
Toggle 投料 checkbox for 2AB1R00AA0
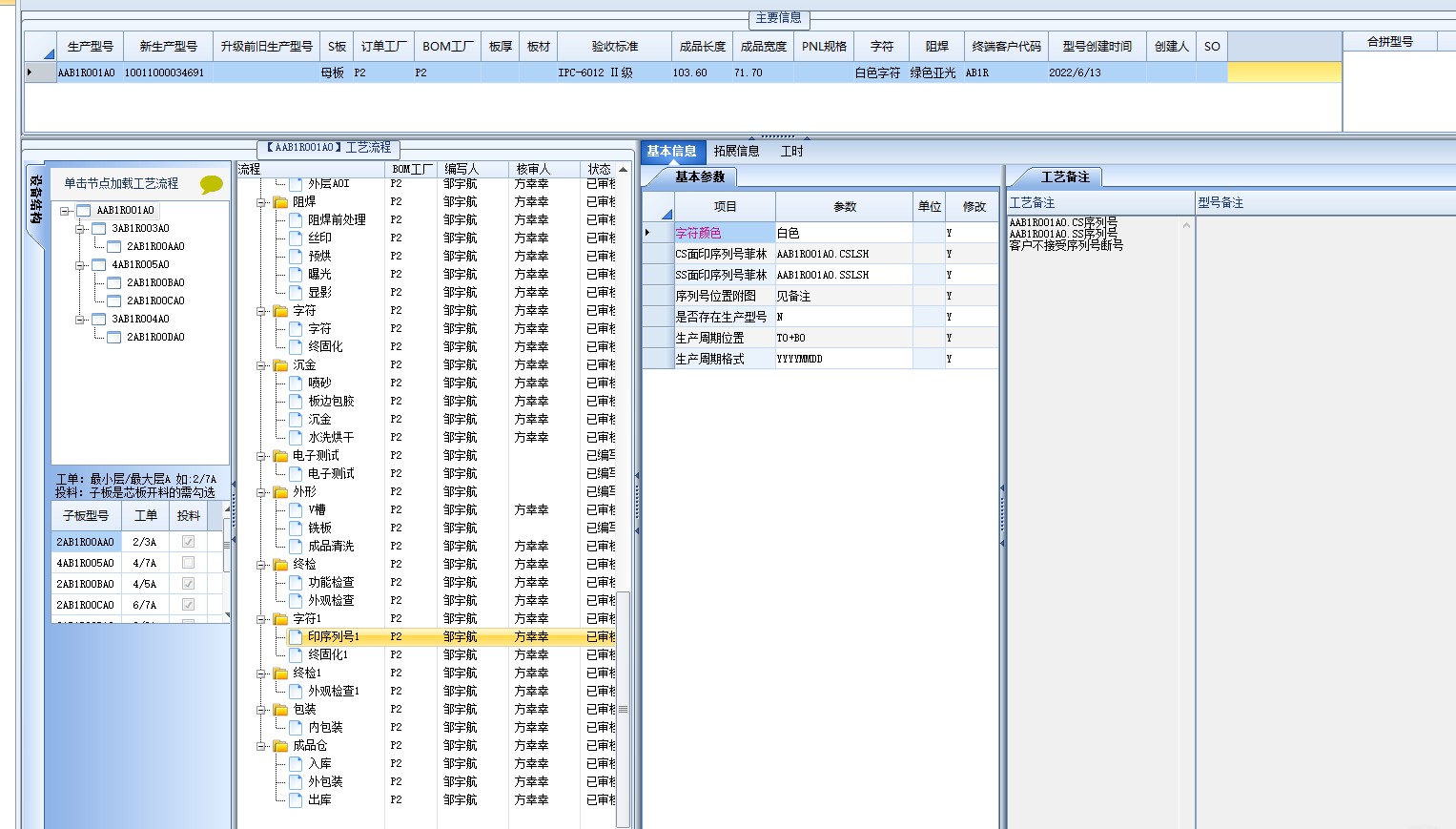coord(188,542)
